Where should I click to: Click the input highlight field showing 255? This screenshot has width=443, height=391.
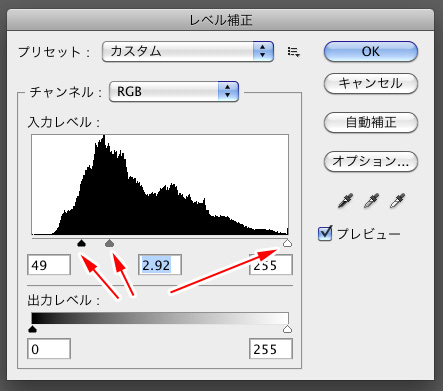pos(271,265)
